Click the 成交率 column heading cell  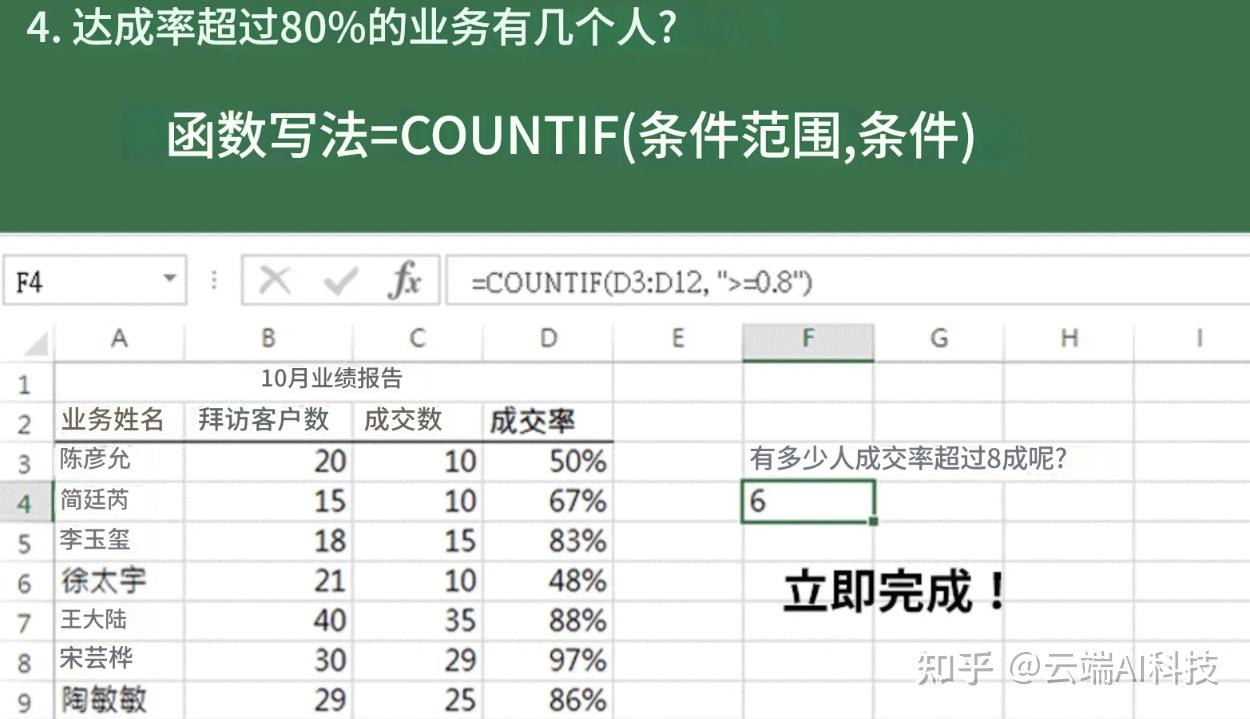click(547, 421)
